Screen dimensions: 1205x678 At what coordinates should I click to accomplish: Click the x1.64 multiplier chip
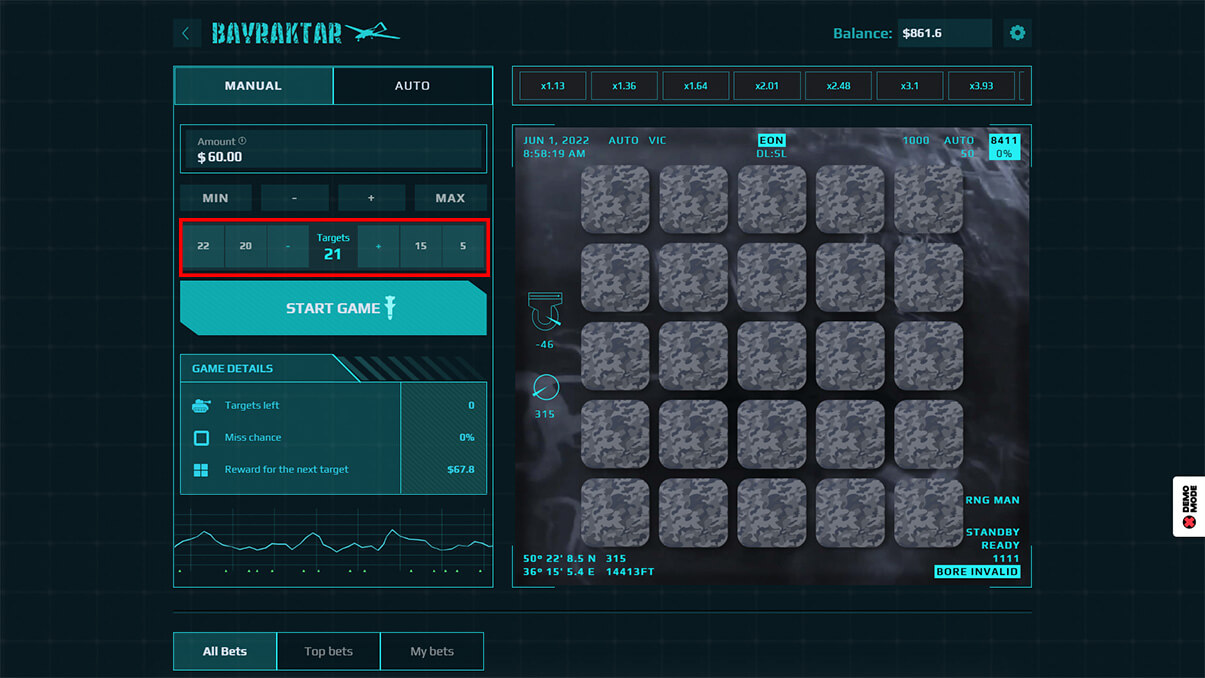[x=696, y=86]
